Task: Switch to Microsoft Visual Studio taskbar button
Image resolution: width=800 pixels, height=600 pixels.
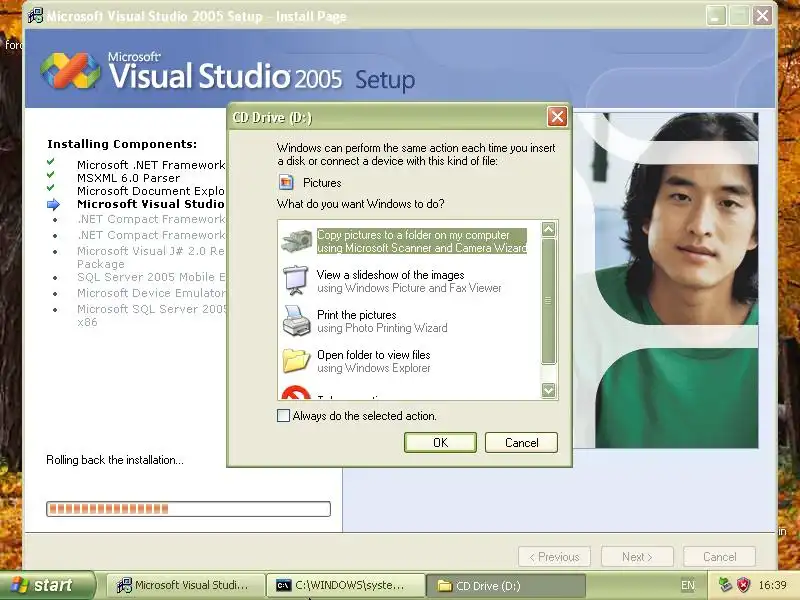Action: pyautogui.click(x=185, y=585)
